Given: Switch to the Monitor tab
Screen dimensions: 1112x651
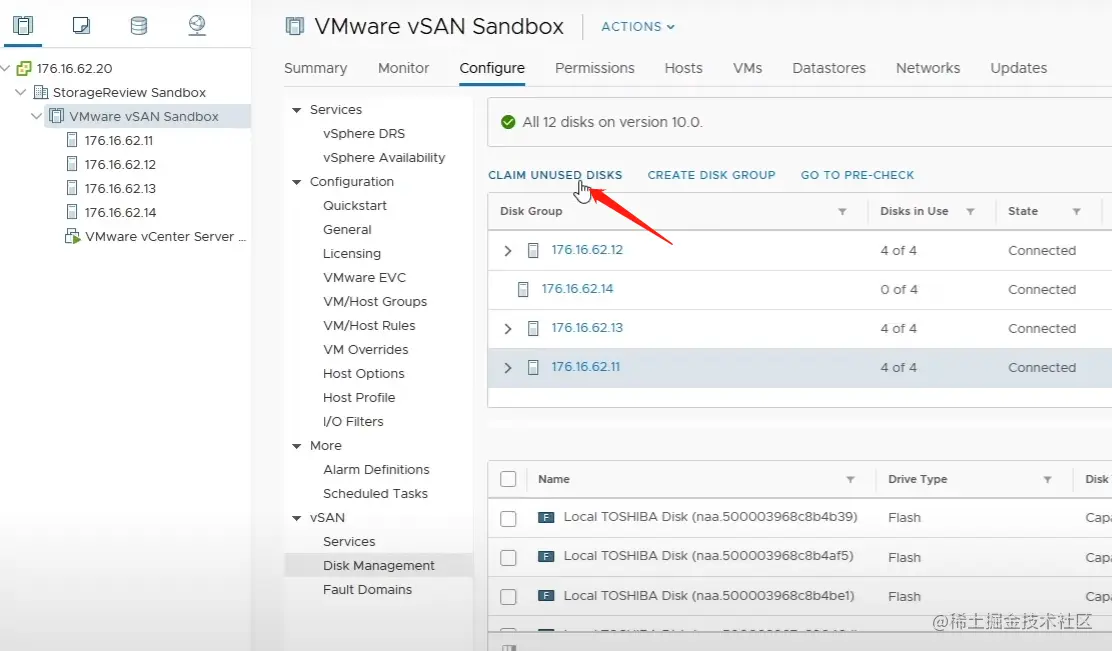Looking at the screenshot, I should point(404,68).
